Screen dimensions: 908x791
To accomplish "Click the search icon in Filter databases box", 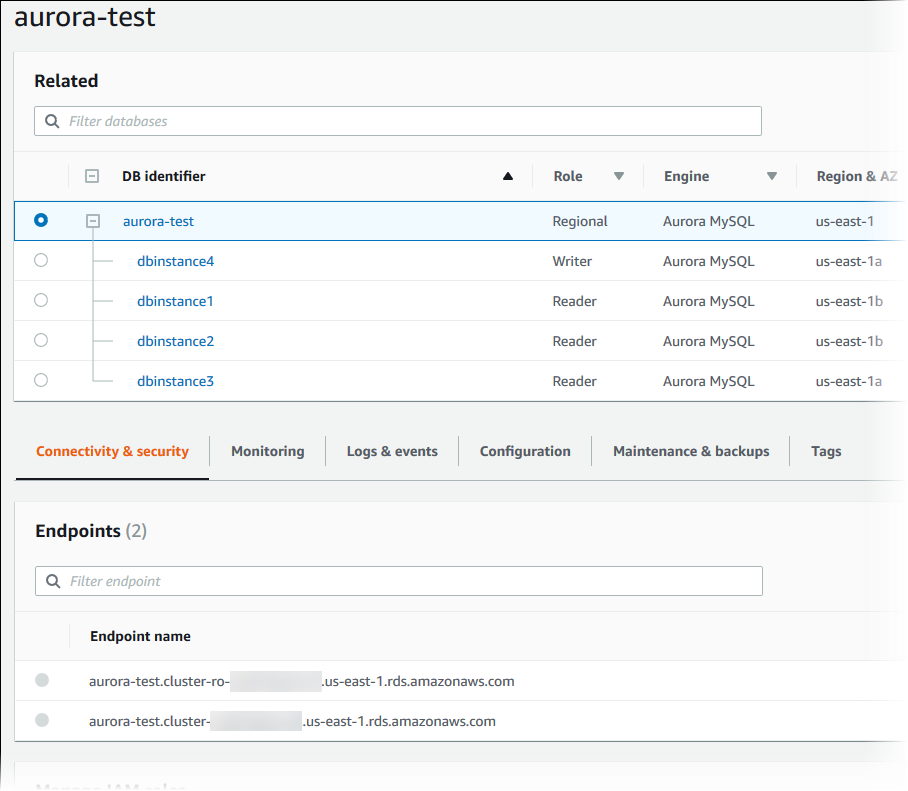I will tap(51, 121).
